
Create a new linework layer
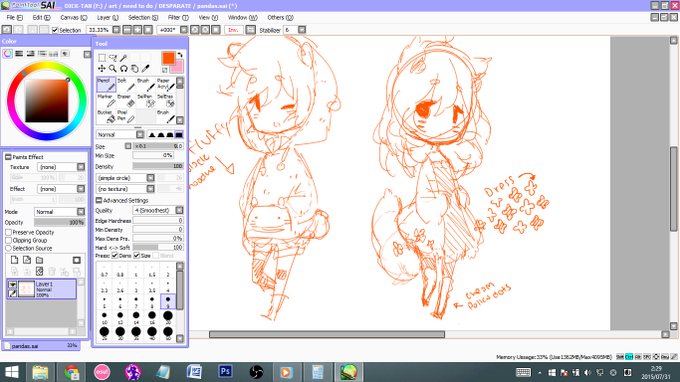27,260
